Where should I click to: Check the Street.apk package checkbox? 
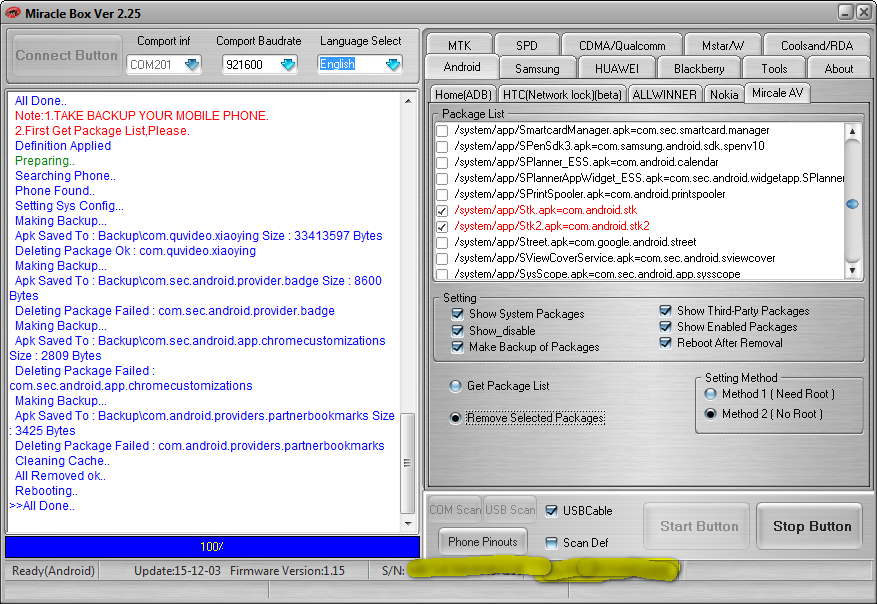tap(442, 243)
